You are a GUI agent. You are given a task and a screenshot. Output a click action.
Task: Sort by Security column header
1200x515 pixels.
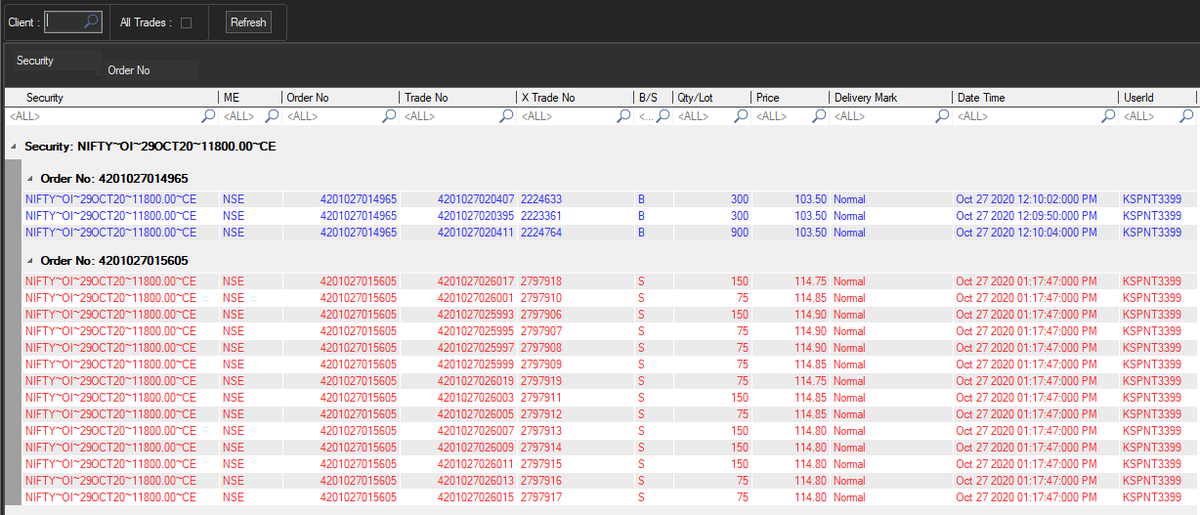(111, 98)
